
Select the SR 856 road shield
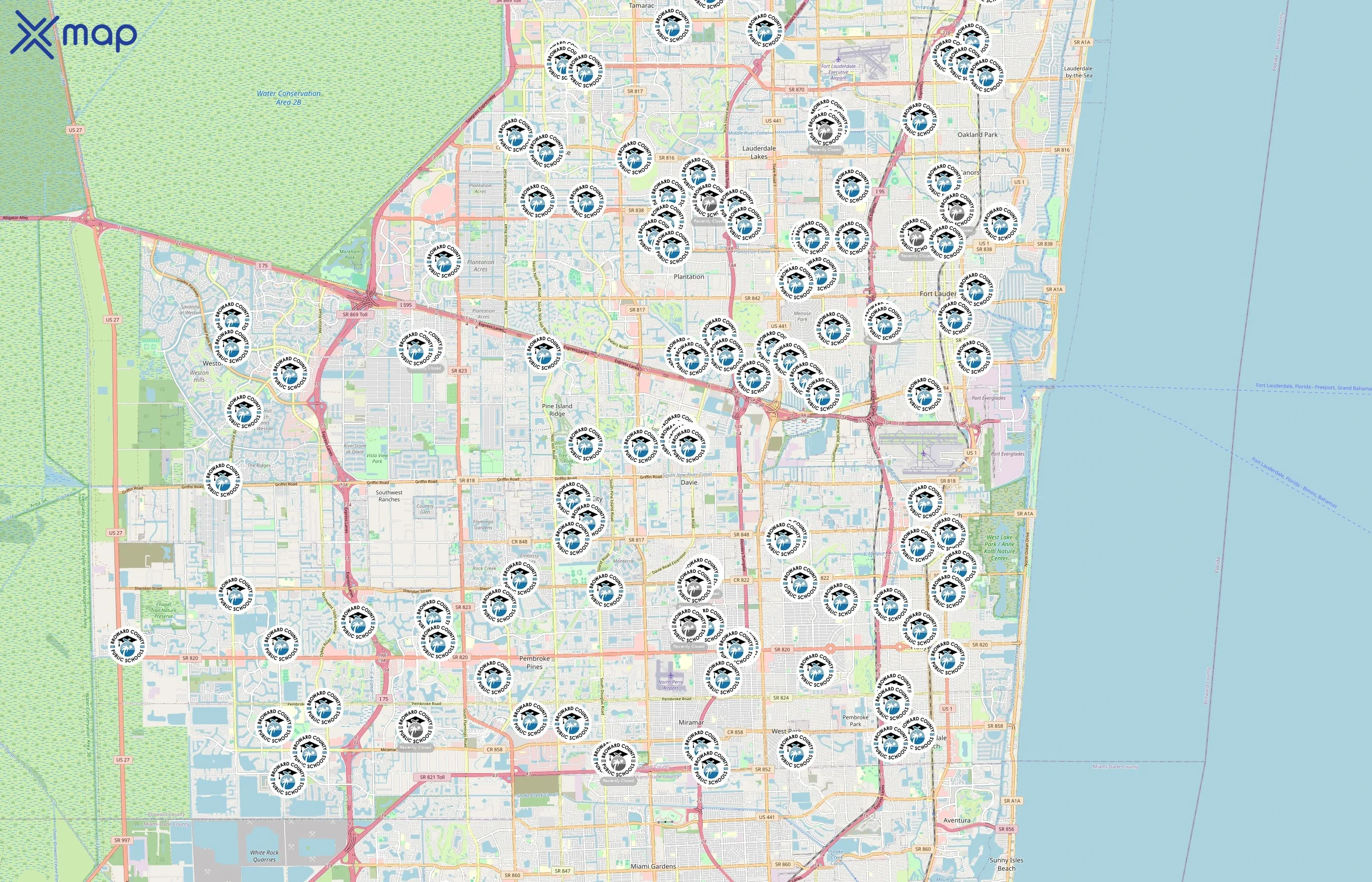1006,829
